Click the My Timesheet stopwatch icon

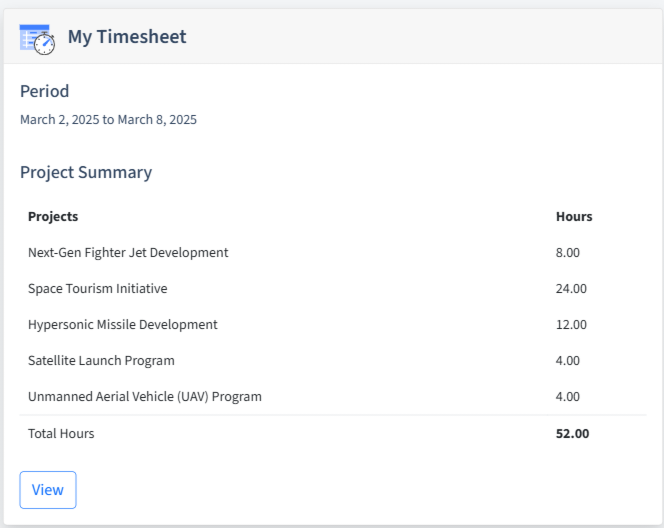tap(37, 39)
